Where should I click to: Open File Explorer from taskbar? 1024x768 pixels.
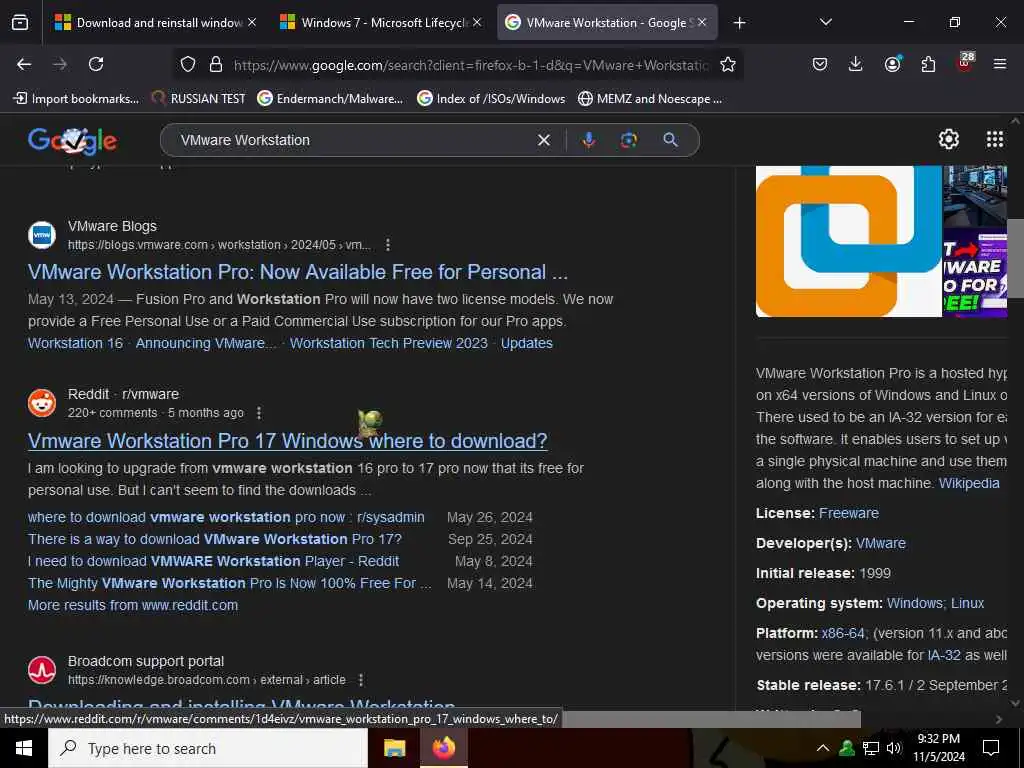pos(394,748)
